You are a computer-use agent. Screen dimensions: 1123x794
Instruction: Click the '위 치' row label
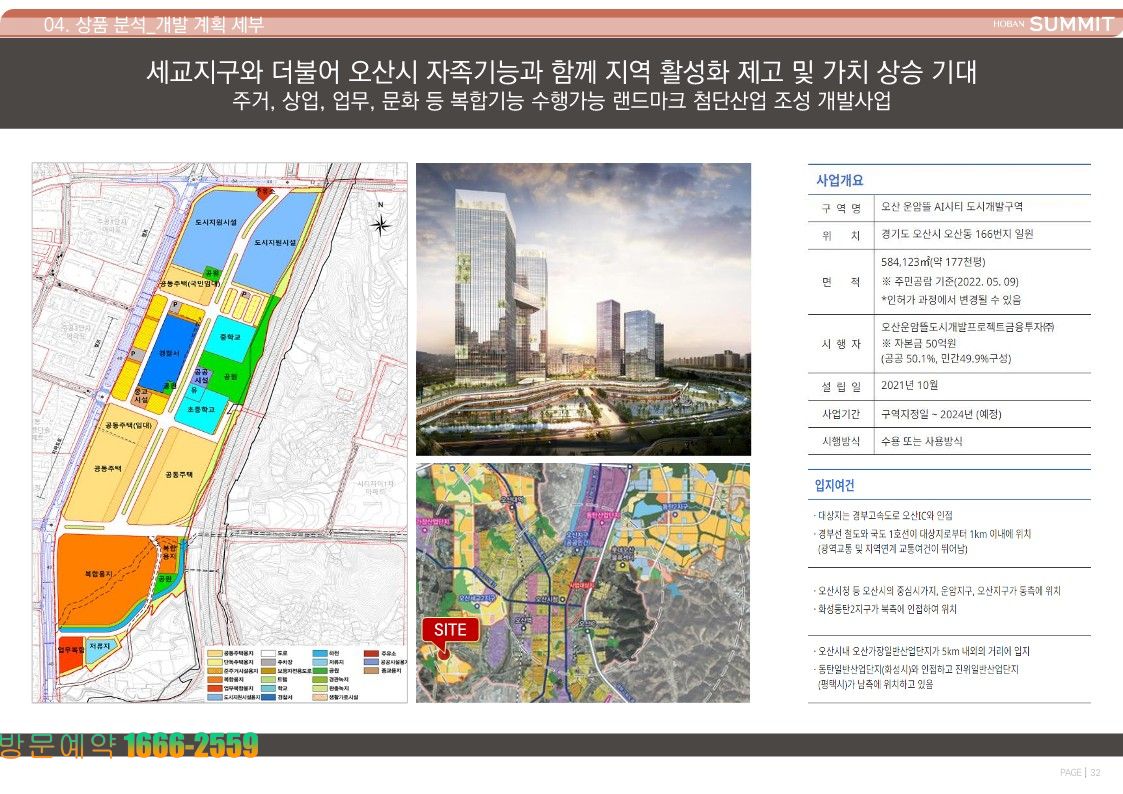tap(841, 236)
